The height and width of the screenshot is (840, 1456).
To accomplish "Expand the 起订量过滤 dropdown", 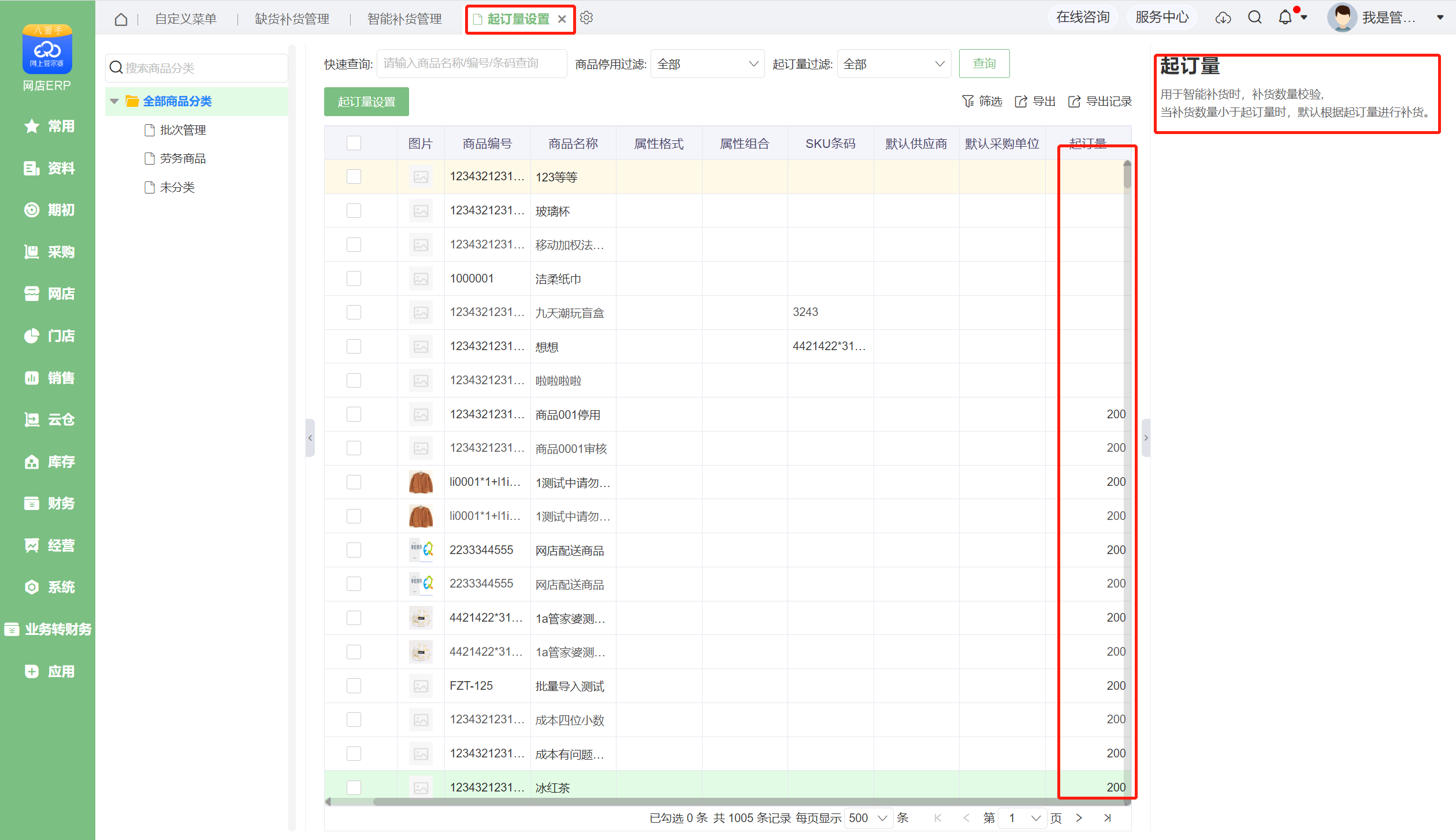I will click(x=893, y=64).
